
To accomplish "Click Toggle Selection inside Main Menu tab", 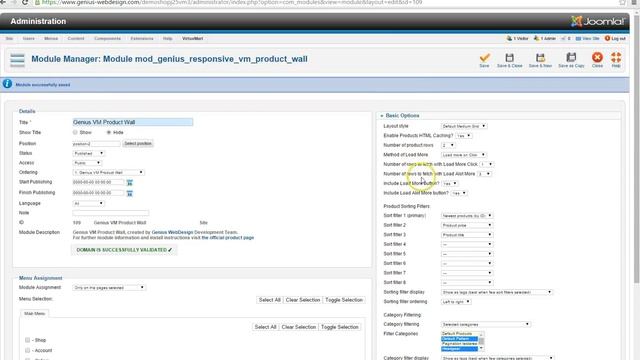I will pos(340,327).
